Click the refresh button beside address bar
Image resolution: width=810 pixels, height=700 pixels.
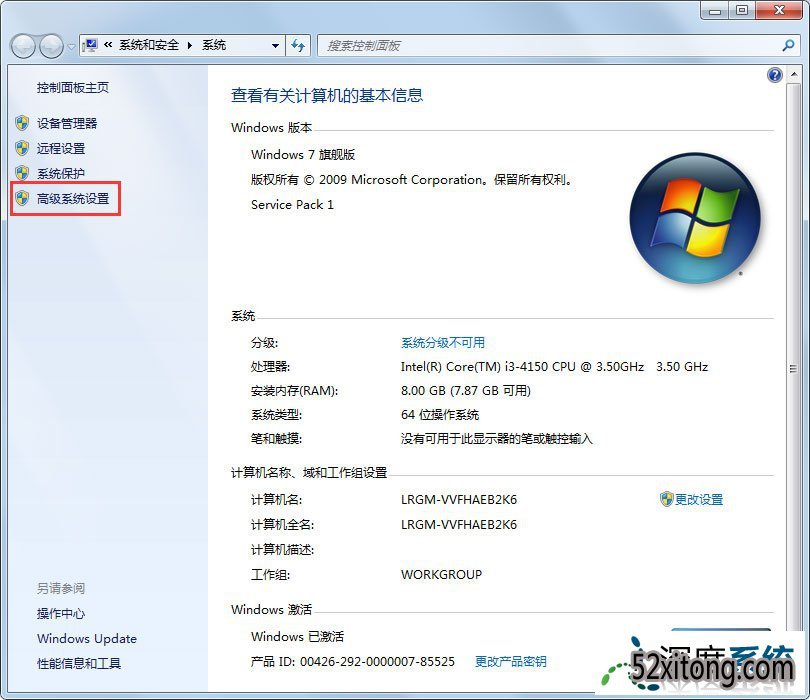point(298,45)
